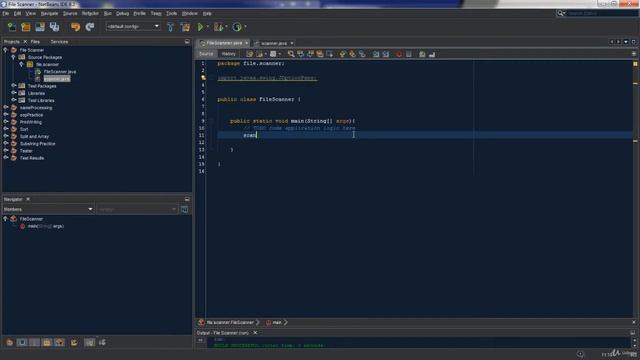Select FileScanner.java in the Projects tree

point(60,71)
